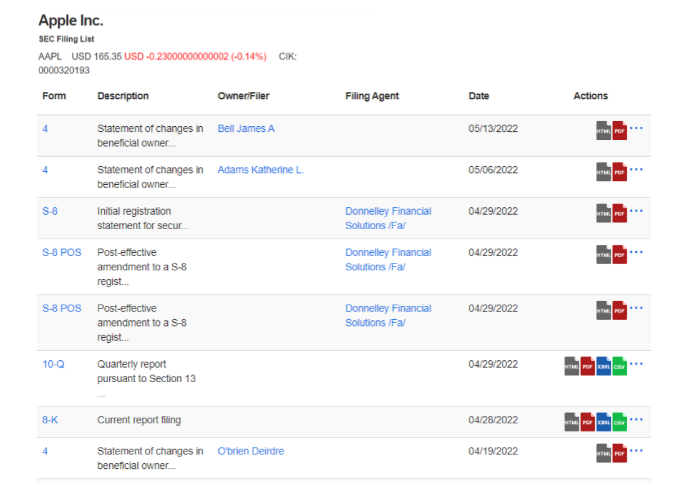
Task: Open the 8-K form link
Action: (50, 420)
